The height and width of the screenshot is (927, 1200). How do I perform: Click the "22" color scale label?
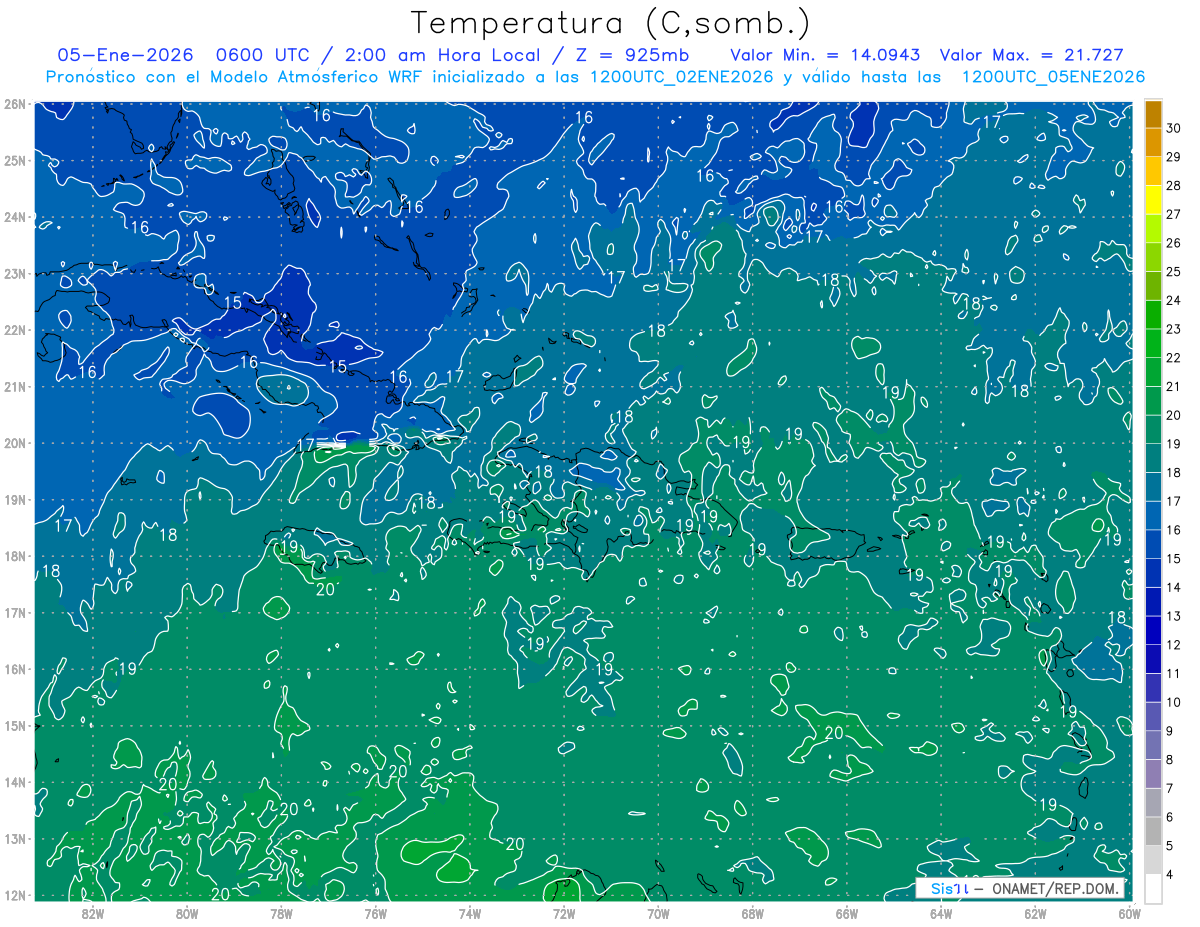(x=1174, y=358)
